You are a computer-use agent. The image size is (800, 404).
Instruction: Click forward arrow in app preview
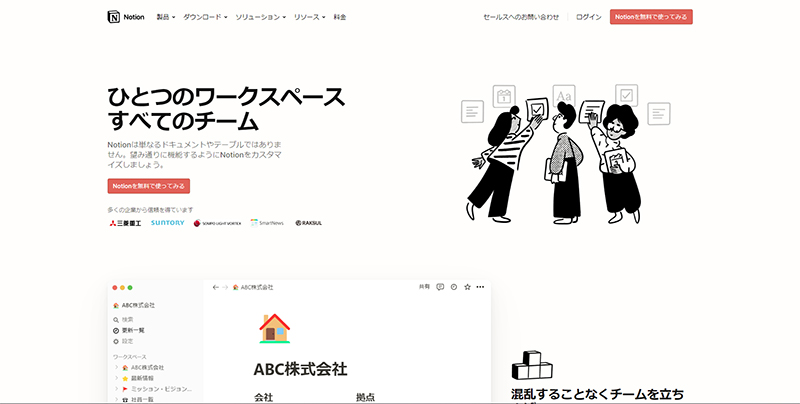225,287
